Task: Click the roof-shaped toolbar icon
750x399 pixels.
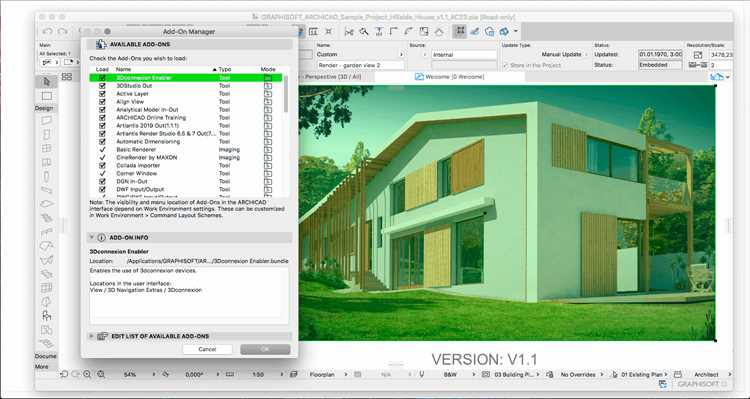Action: click(439, 32)
